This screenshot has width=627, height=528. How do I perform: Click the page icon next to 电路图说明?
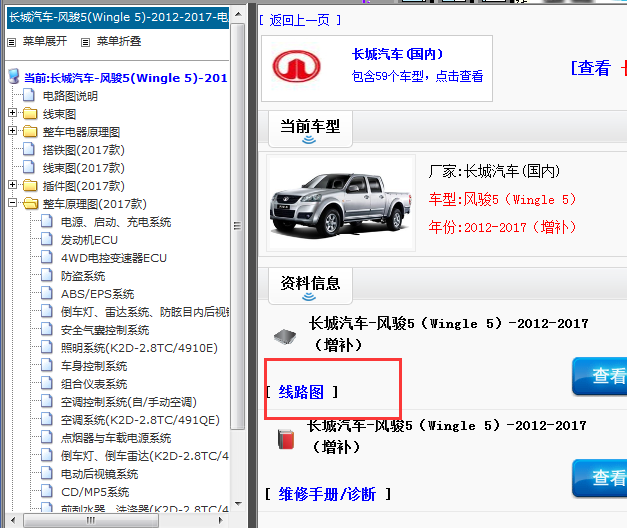click(28, 95)
